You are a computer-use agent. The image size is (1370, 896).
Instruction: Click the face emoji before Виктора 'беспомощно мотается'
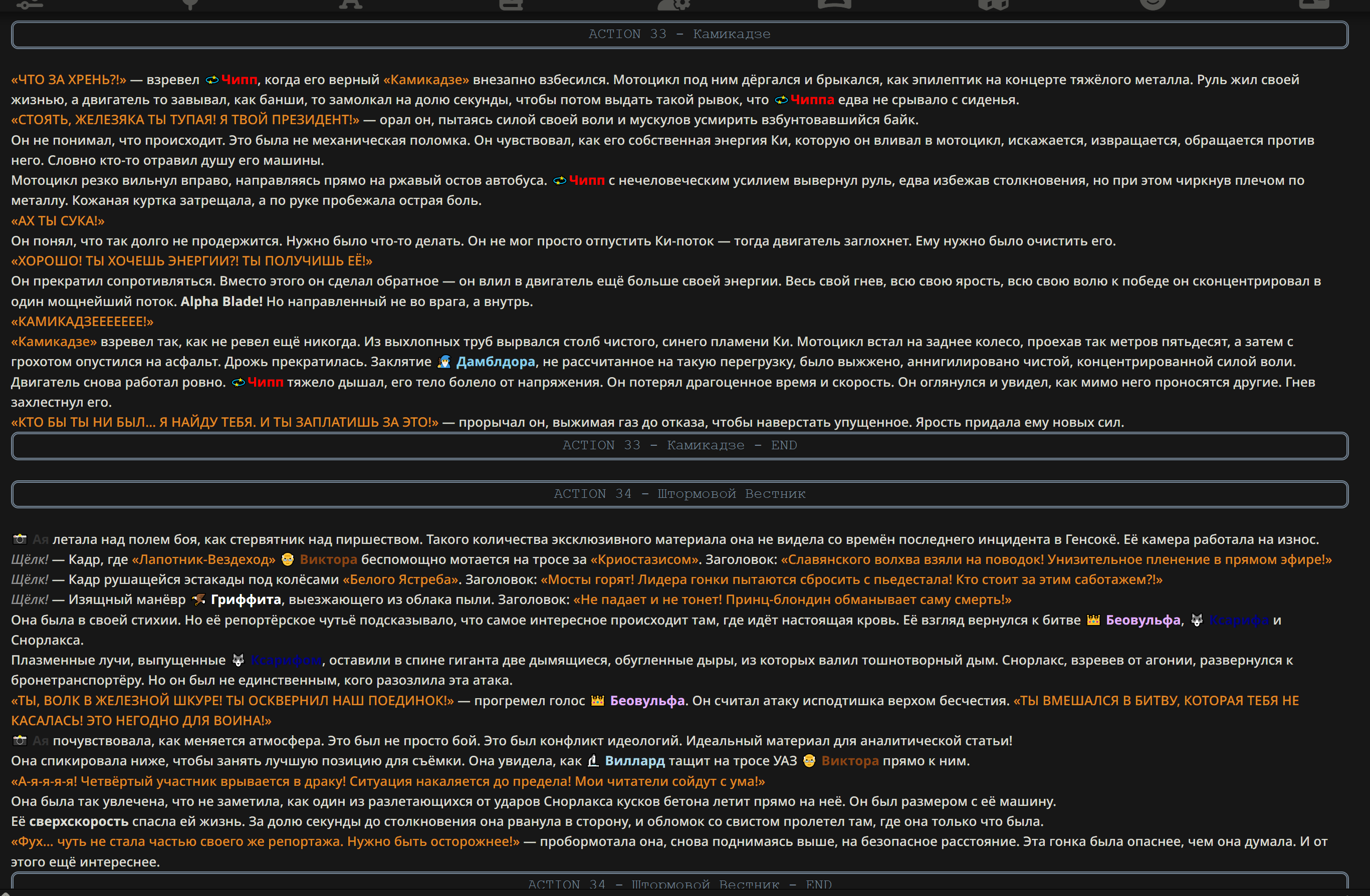[x=287, y=560]
